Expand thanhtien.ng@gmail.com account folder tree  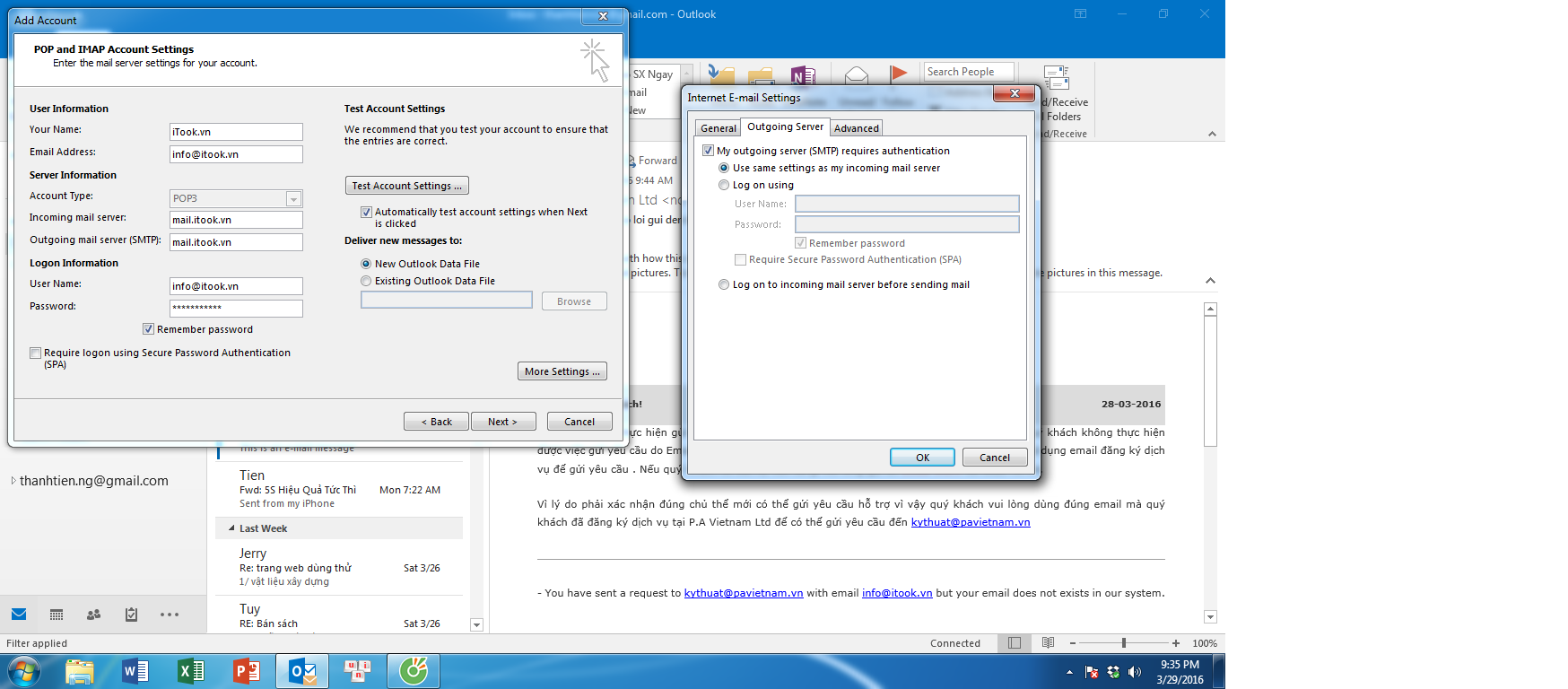pyautogui.click(x=13, y=481)
